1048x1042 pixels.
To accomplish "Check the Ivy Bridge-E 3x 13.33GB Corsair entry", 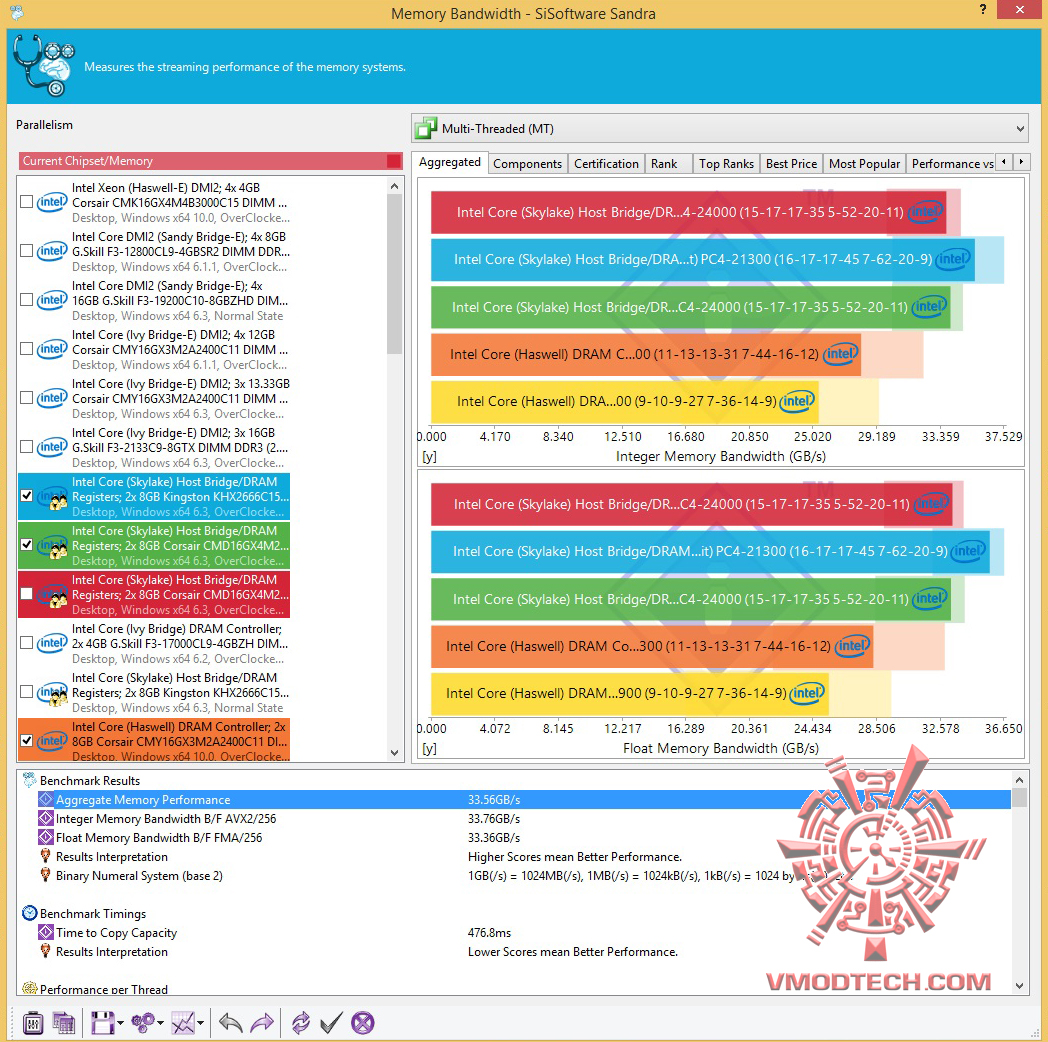I will pyautogui.click(x=27, y=398).
